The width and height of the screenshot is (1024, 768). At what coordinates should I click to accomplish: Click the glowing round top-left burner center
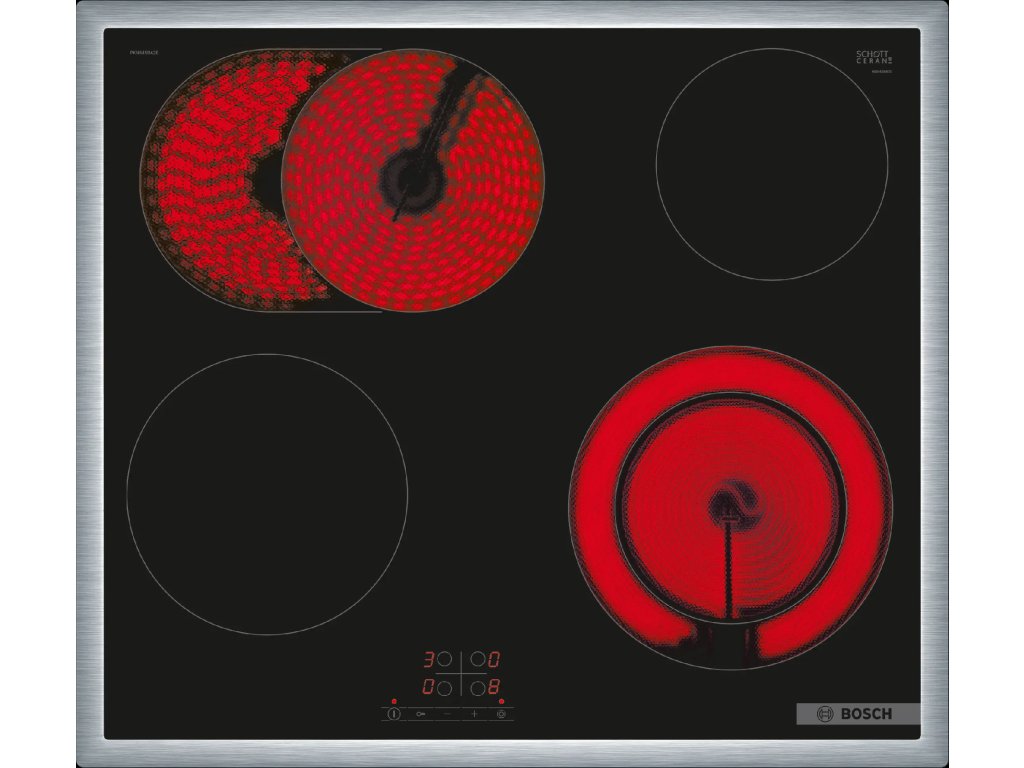point(411,179)
